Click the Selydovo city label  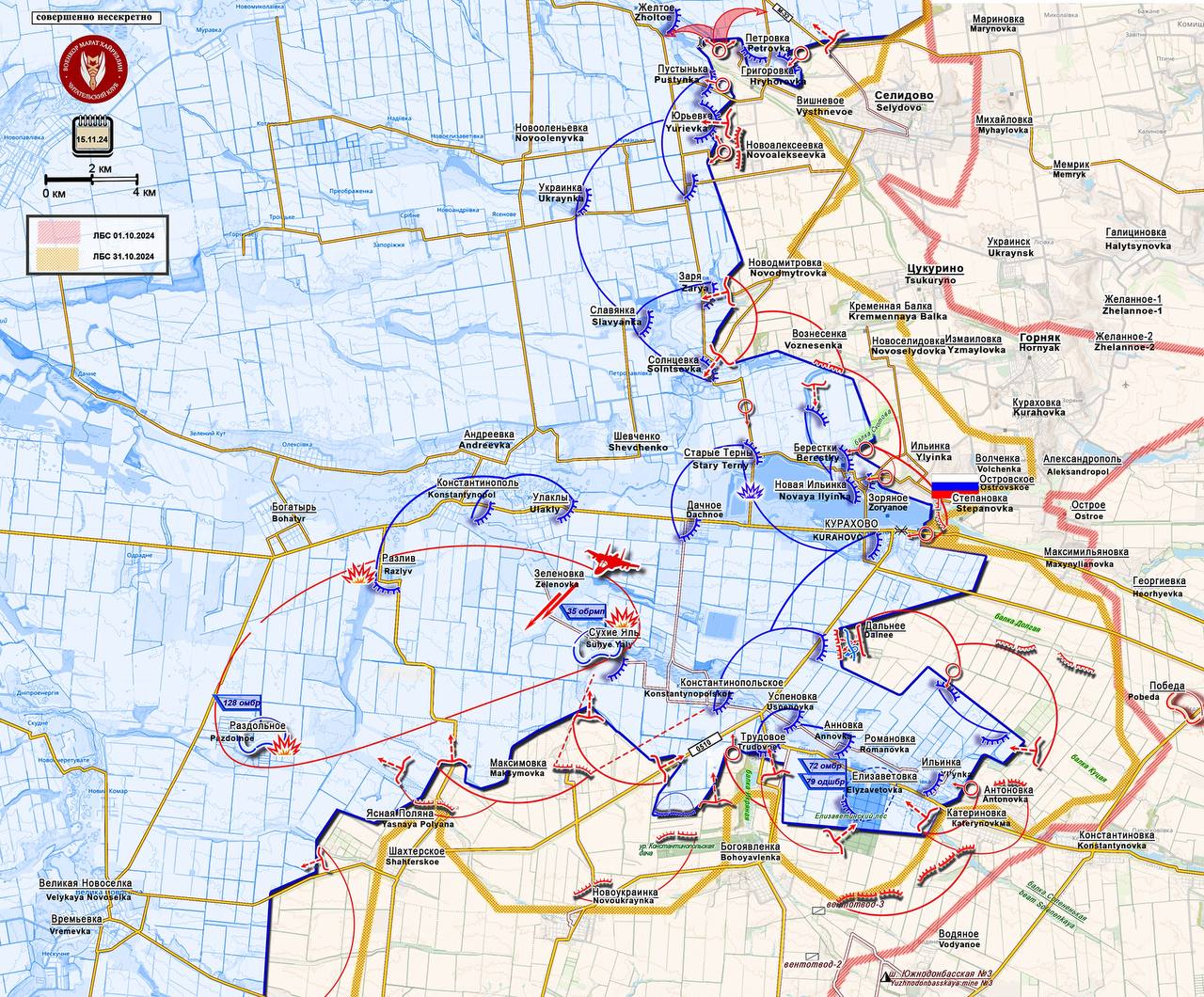pyautogui.click(x=904, y=102)
